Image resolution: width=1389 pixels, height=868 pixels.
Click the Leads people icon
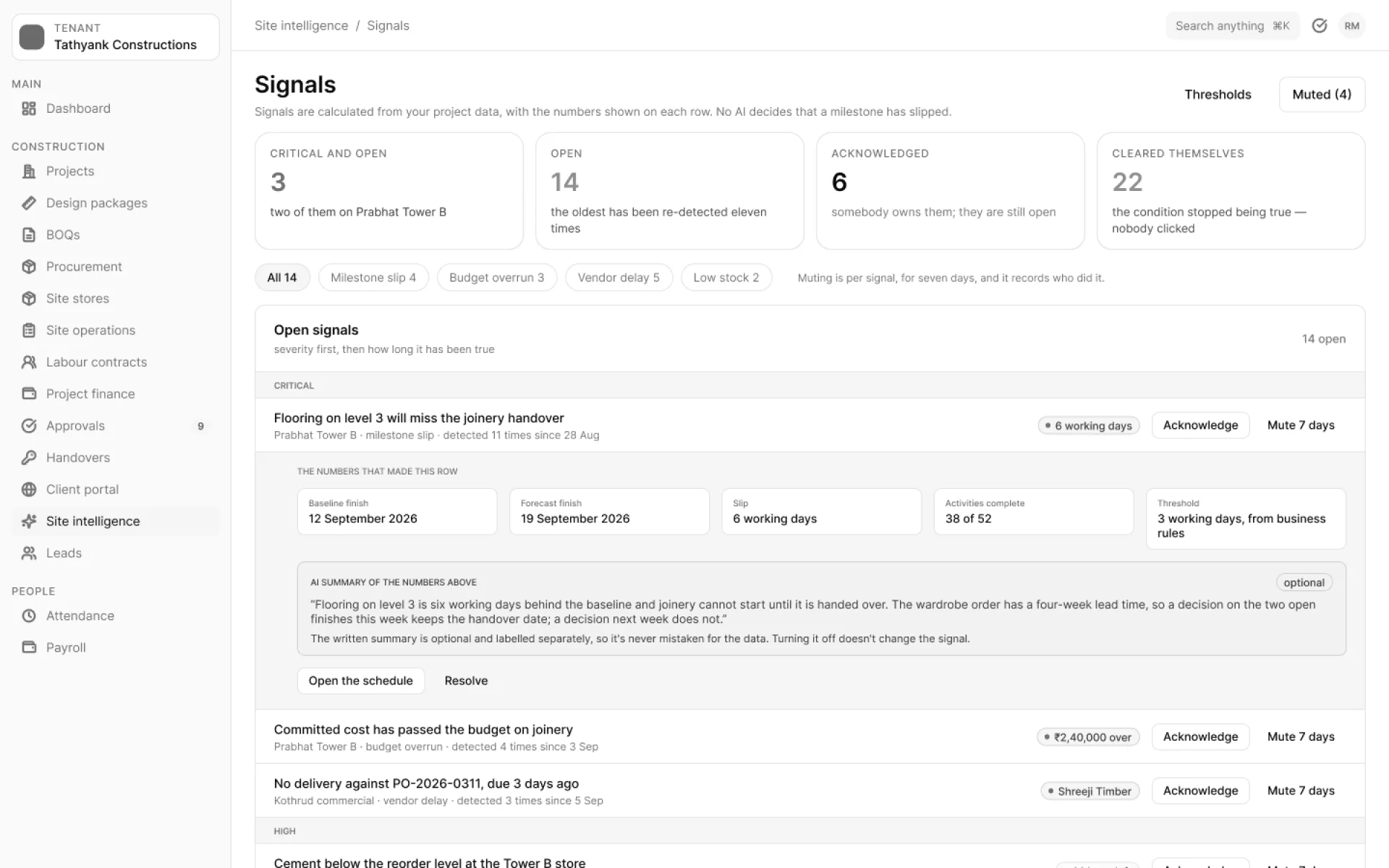29,553
